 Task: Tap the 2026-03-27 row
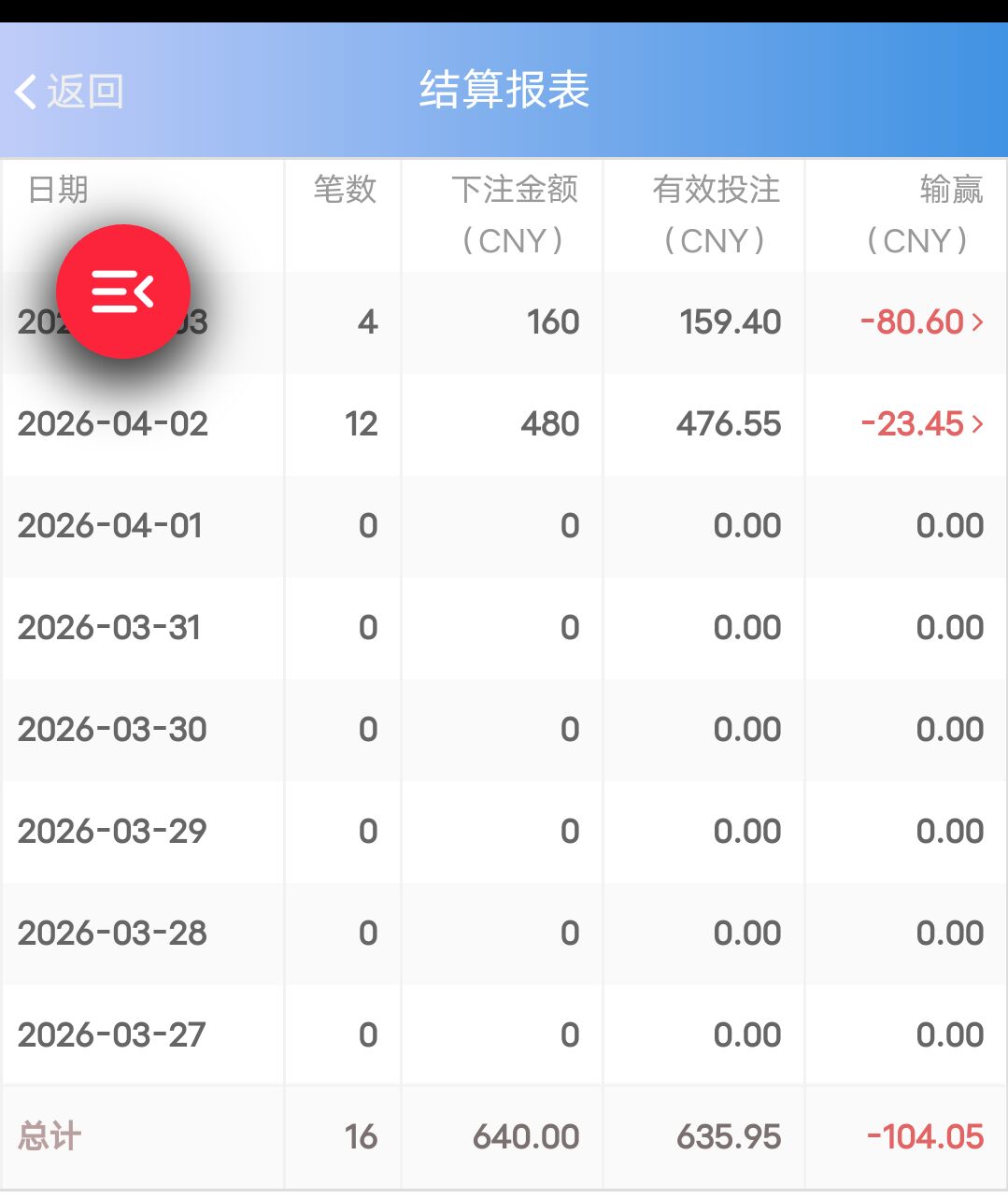(x=112, y=1034)
